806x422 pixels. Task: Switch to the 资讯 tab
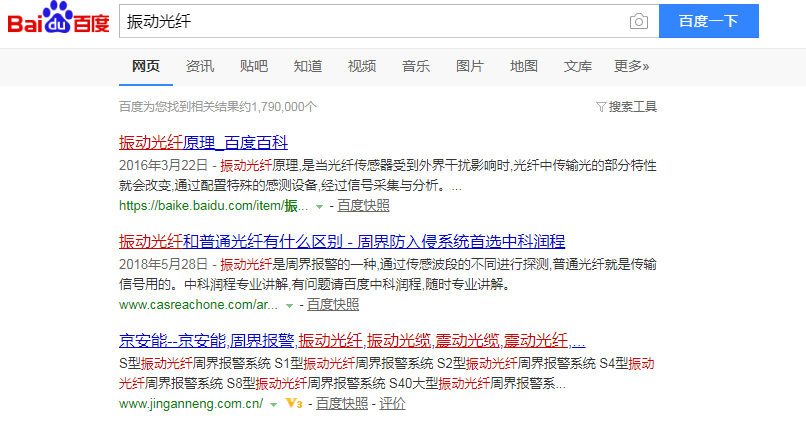coord(199,66)
